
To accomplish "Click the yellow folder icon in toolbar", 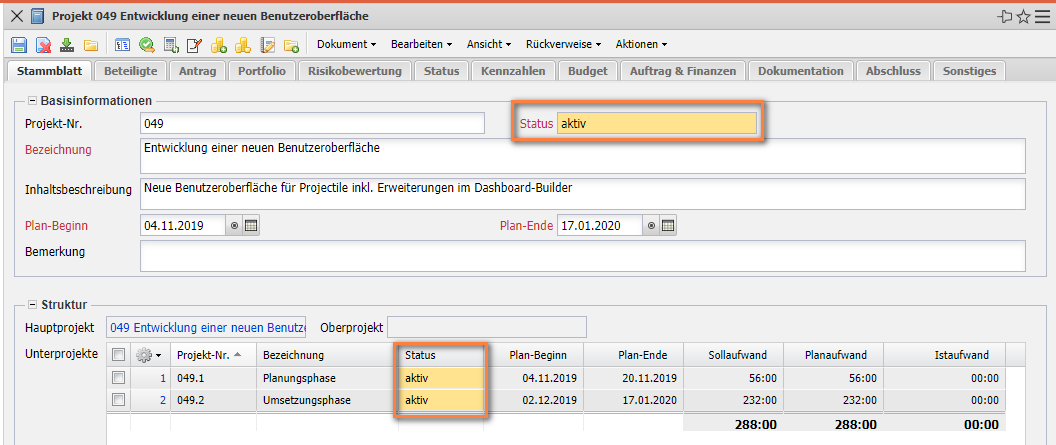I will point(91,45).
